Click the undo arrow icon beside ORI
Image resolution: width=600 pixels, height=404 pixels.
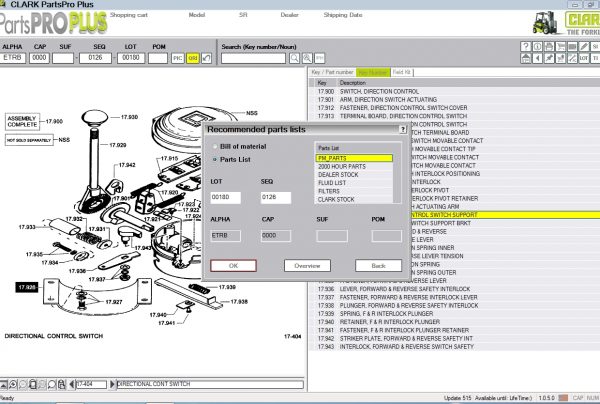(x=206, y=58)
